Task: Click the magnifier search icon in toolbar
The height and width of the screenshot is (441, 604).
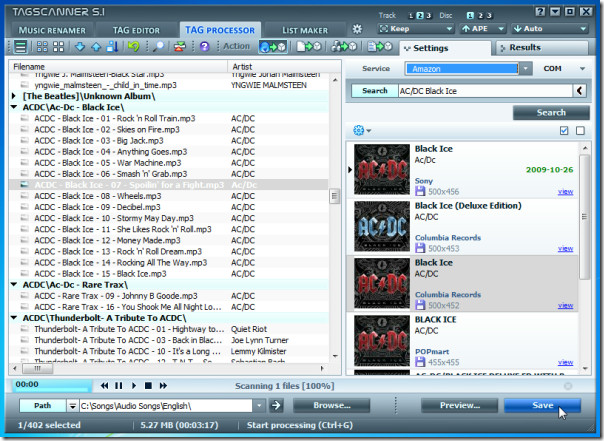Action: pos(158,47)
